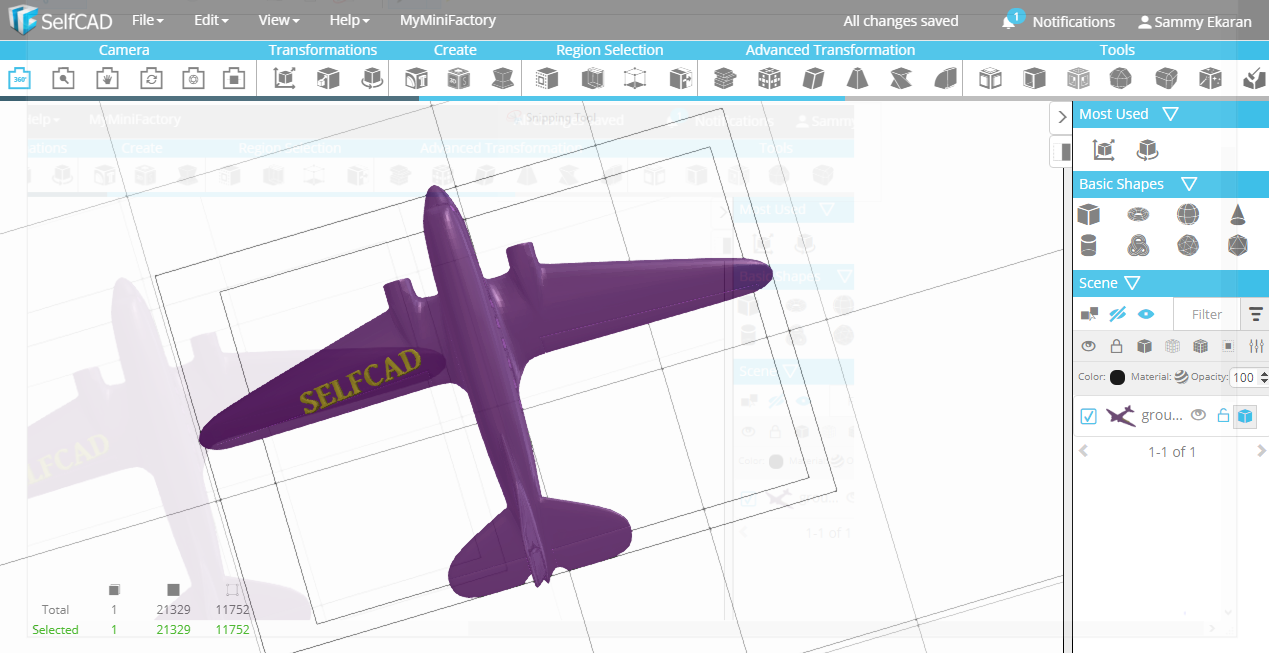Screen dimensions: 1269x653
Task: Select the taper pyramid transformation tool
Action: click(x=857, y=78)
